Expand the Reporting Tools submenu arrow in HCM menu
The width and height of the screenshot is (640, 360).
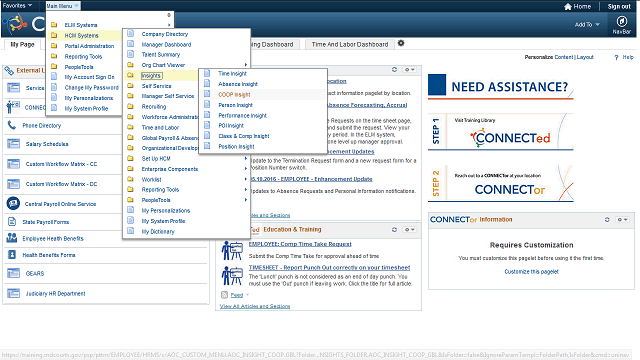click(x=246, y=189)
